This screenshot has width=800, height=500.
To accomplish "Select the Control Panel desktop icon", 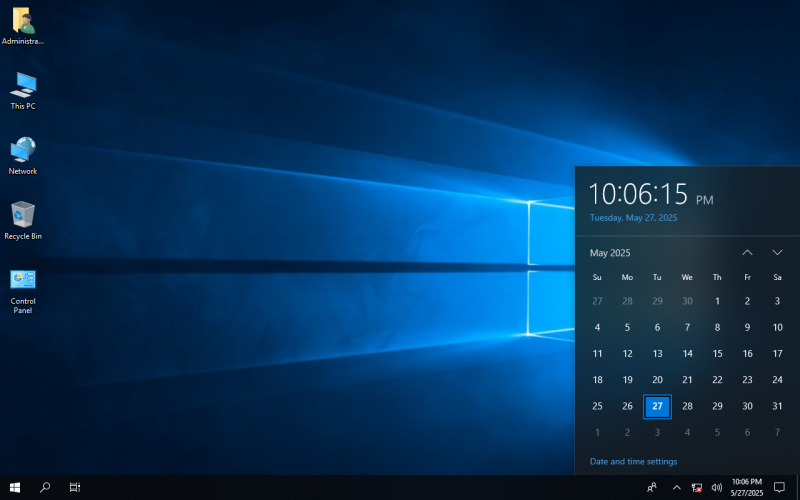I will tap(22, 291).
